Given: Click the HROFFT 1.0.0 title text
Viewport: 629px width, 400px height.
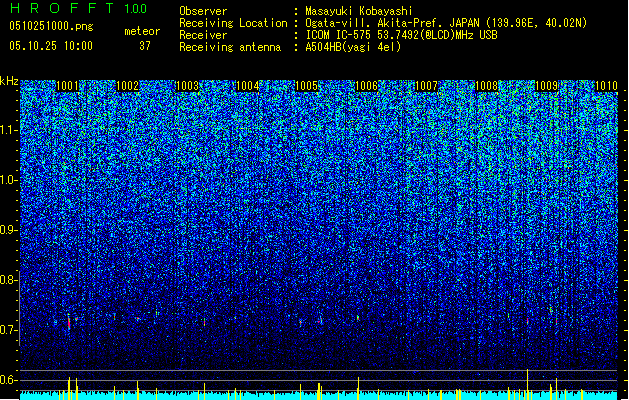Looking at the screenshot, I should click(79, 8).
